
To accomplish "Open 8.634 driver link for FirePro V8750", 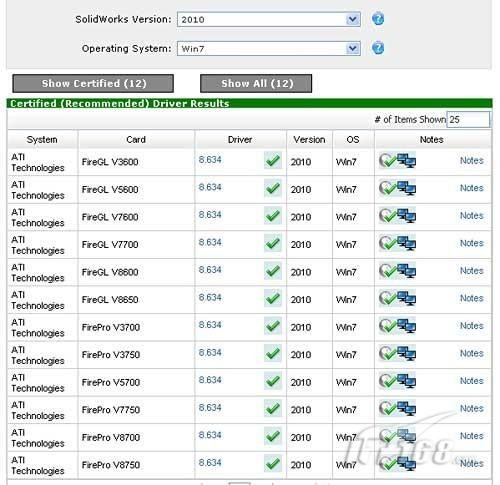I will 210,463.
